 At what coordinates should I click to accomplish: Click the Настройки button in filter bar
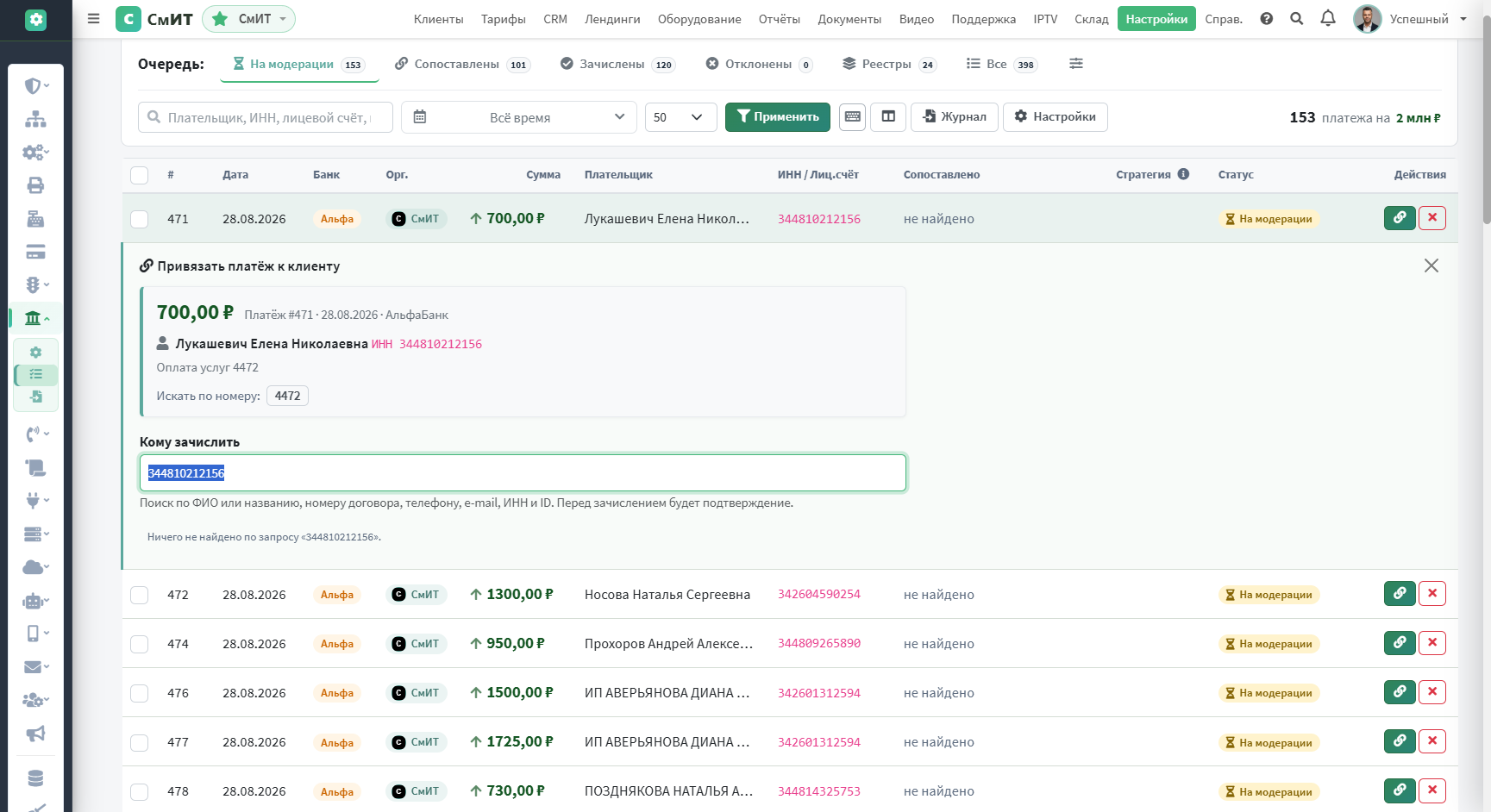[x=1055, y=116]
